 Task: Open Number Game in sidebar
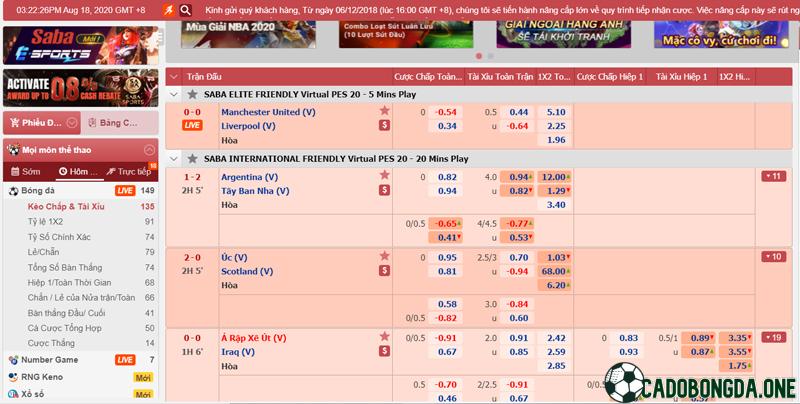49,360
